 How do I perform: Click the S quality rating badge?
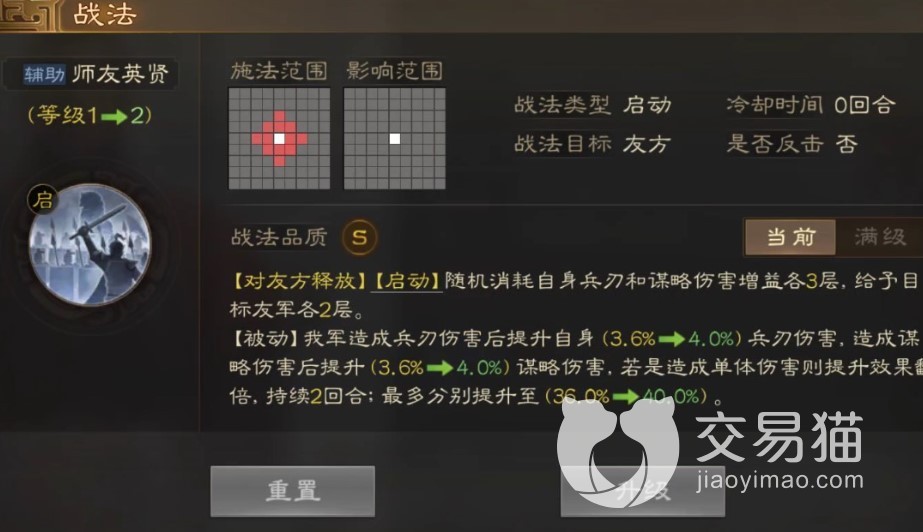tap(359, 237)
